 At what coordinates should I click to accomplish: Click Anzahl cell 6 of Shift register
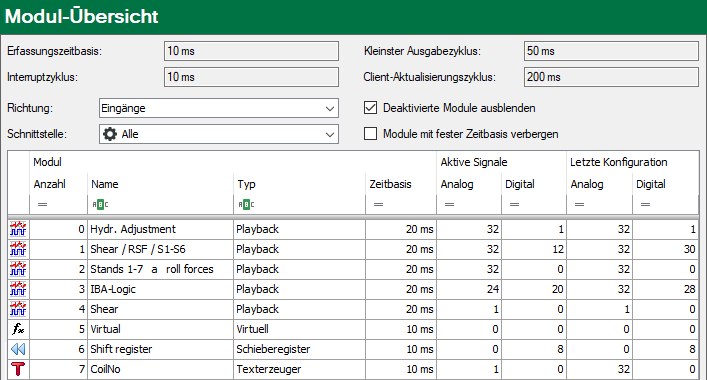click(59, 349)
